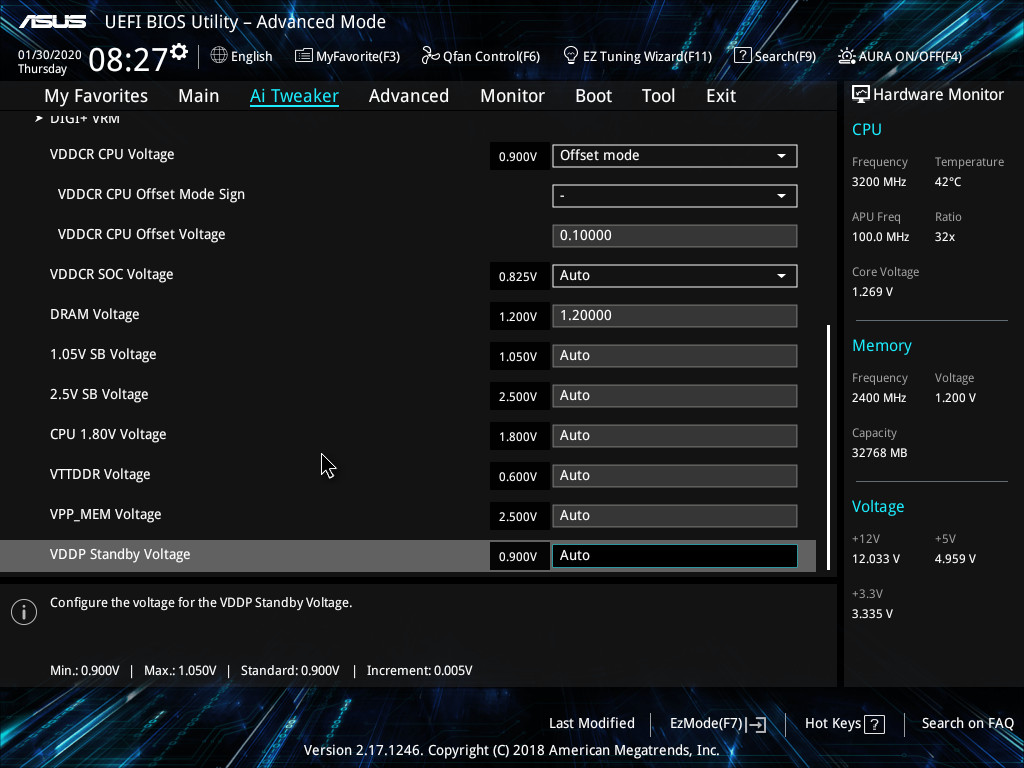Click Last Modified at bottom
This screenshot has height=768, width=1024.
click(592, 724)
